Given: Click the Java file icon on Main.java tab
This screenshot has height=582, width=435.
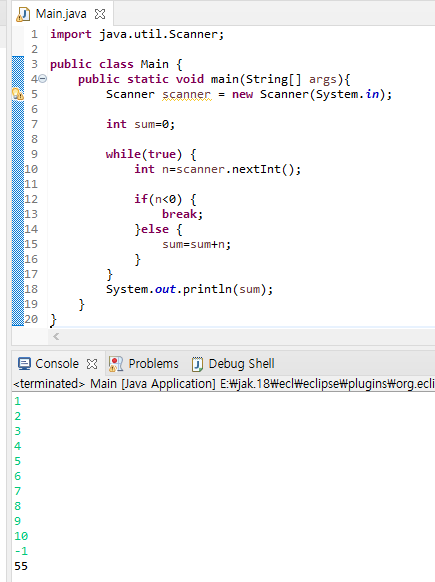Looking at the screenshot, I should [23, 14].
